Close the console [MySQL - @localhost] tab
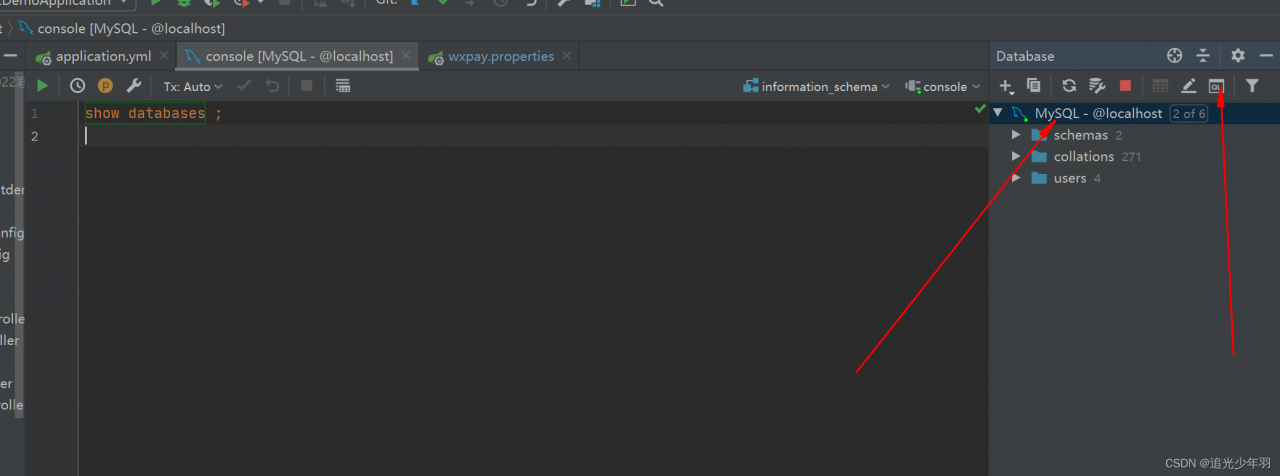Screen dimensions: 1280x476 pyautogui.click(x=407, y=57)
